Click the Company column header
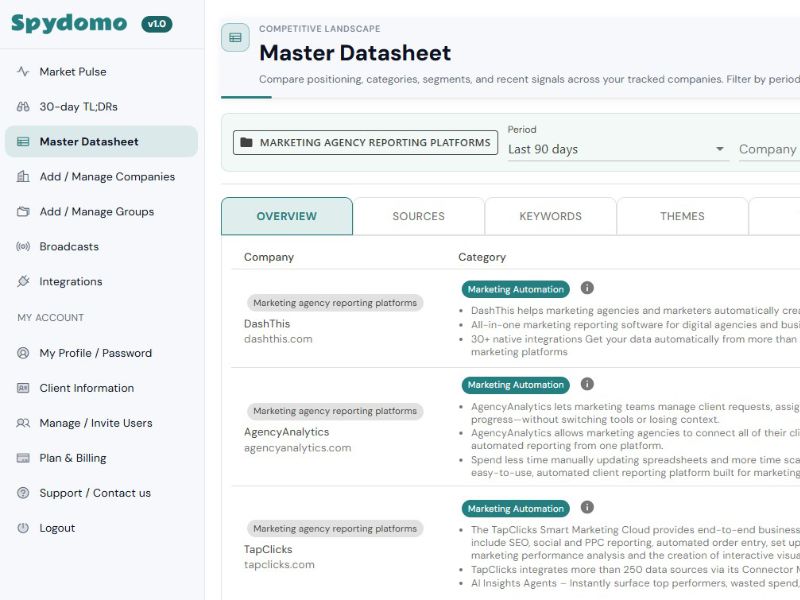The width and height of the screenshot is (800, 600). coord(269,257)
